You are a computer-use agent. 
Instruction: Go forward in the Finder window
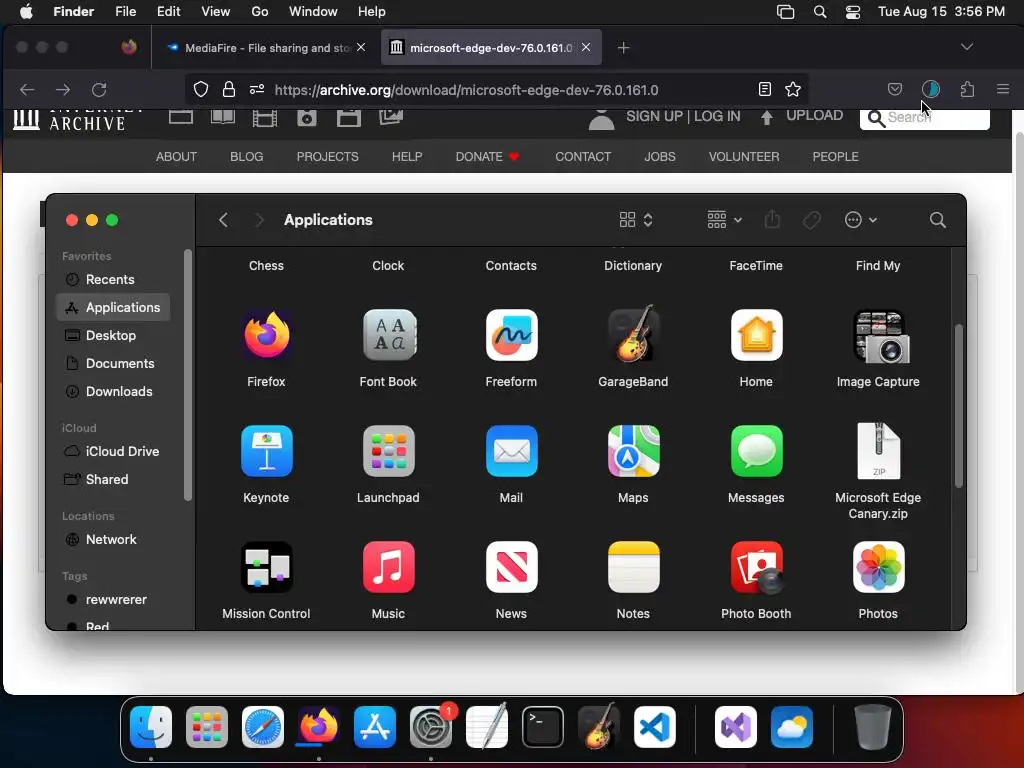pyautogui.click(x=259, y=220)
